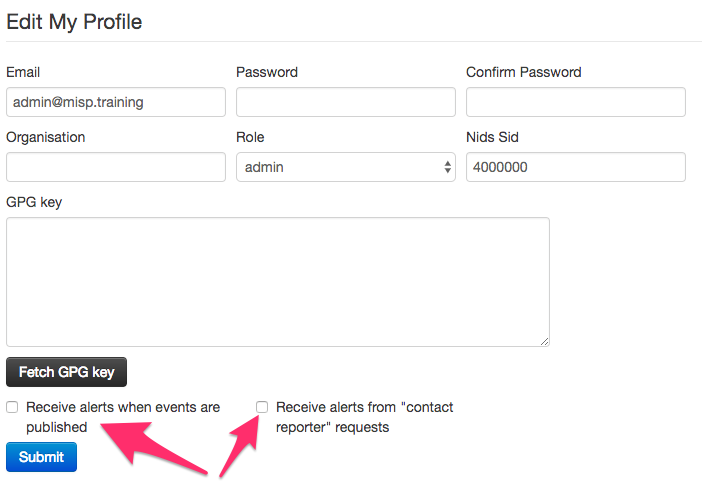Click the Organisation label text
702x497 pixels.
tap(46, 137)
